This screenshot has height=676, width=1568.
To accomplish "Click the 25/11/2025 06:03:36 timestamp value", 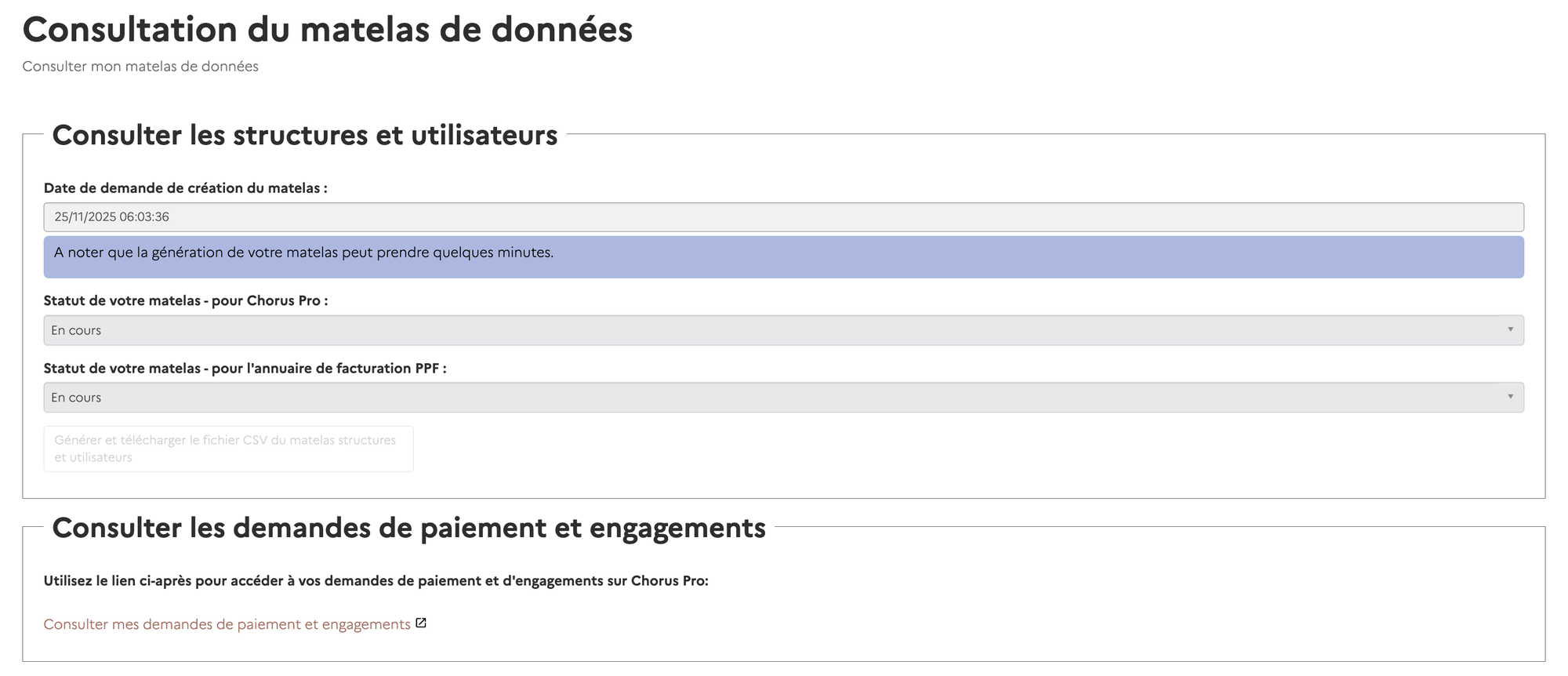I will [x=111, y=217].
